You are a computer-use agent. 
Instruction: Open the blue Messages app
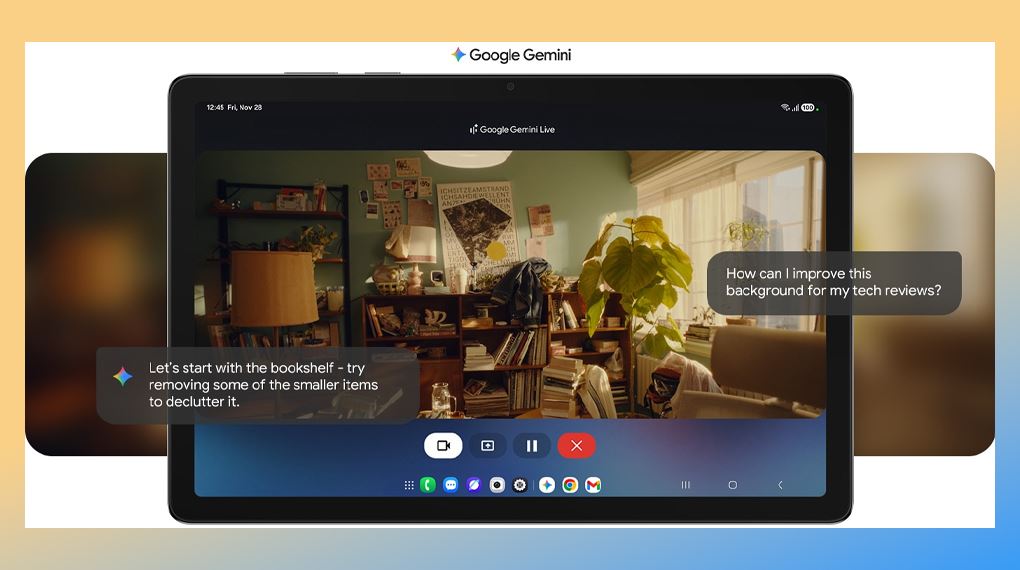451,485
